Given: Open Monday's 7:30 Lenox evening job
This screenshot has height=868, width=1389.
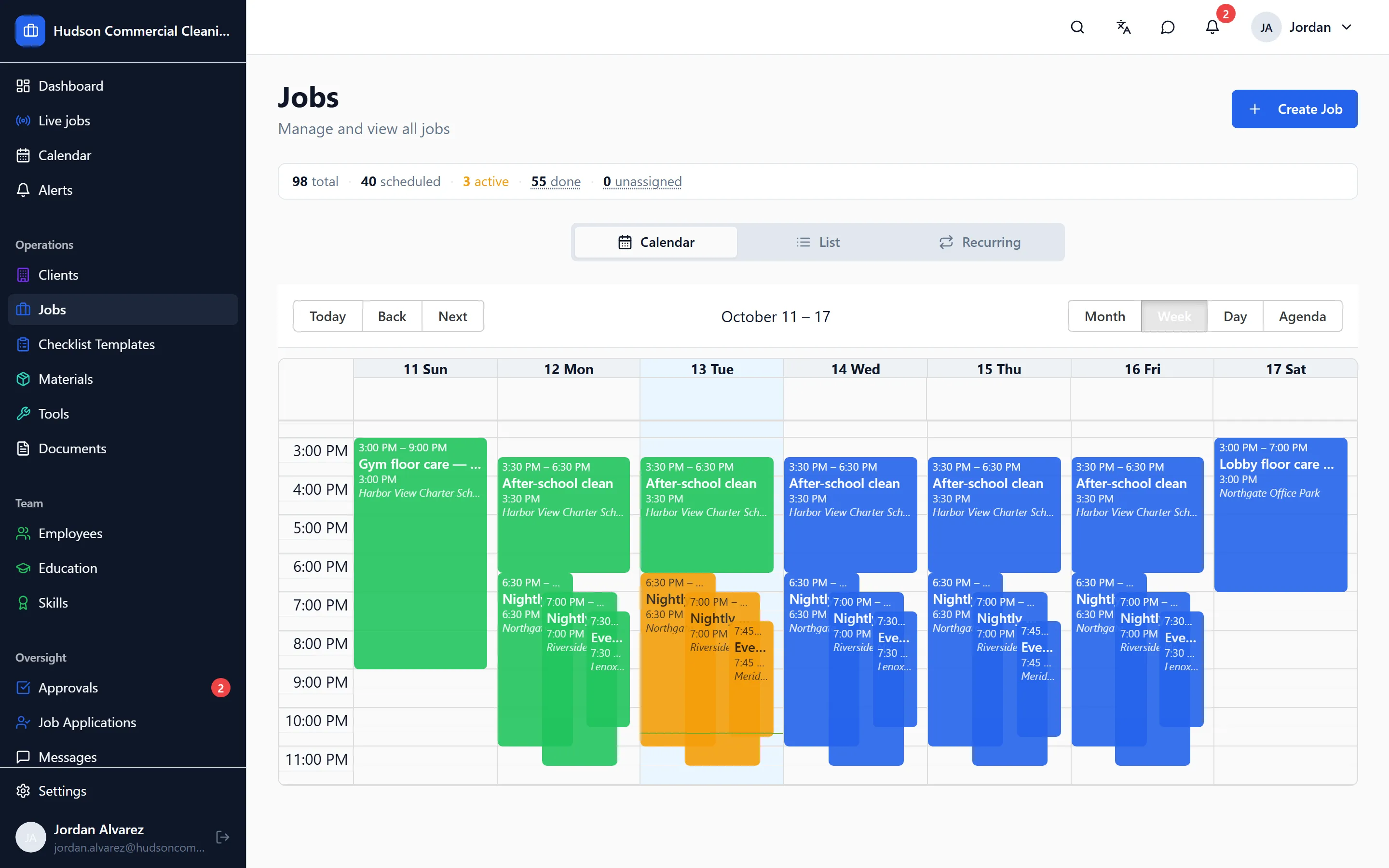Looking at the screenshot, I should (608, 669).
